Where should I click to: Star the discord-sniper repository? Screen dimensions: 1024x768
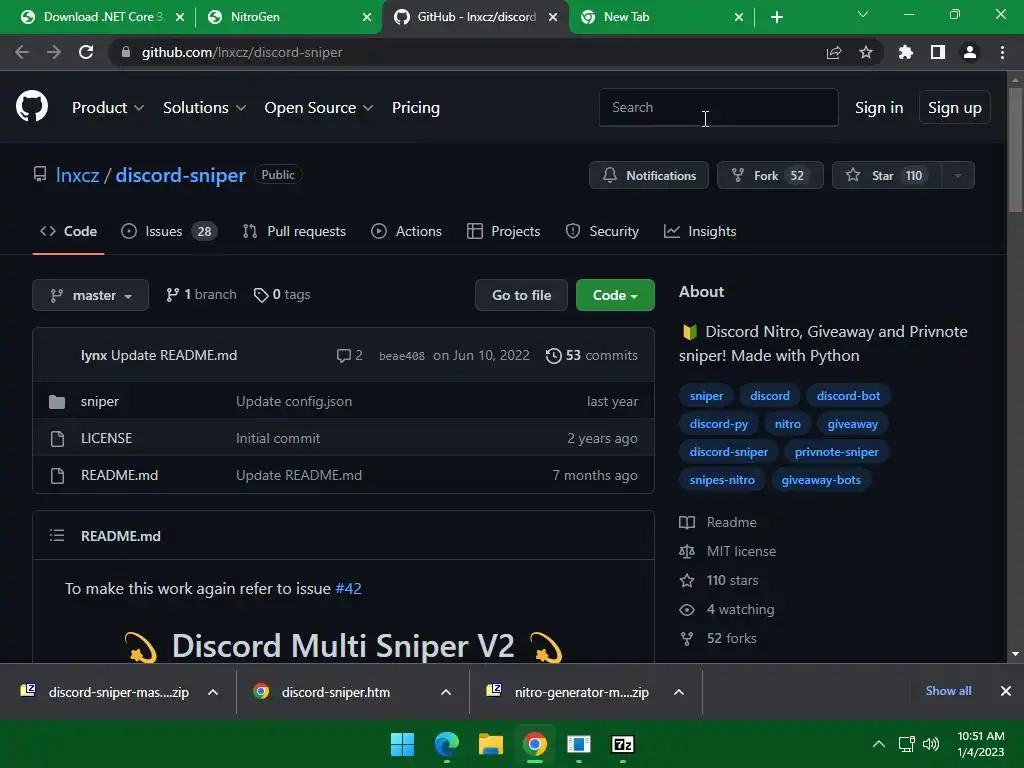pos(886,175)
